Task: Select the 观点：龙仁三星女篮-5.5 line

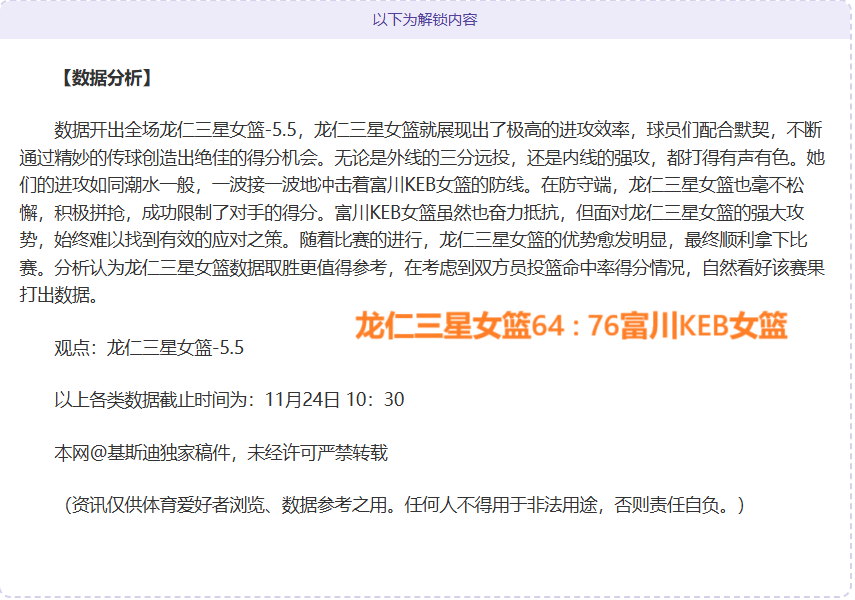Action: tap(149, 348)
